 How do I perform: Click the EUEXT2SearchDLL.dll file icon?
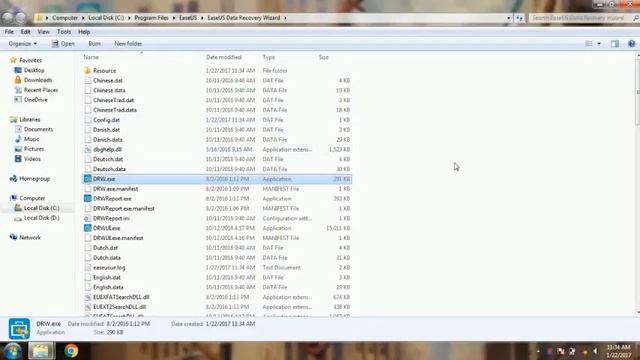(x=87, y=307)
